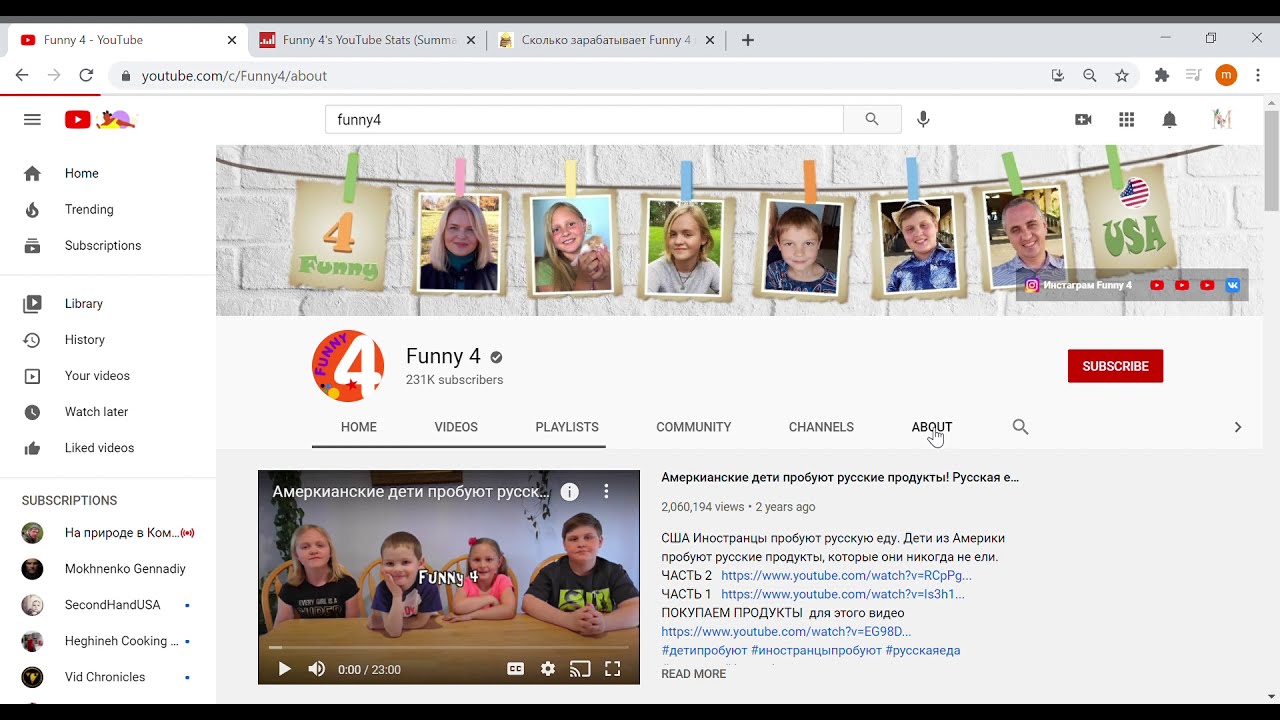Open a new browser tab
This screenshot has height=720, width=1280.
(x=748, y=40)
